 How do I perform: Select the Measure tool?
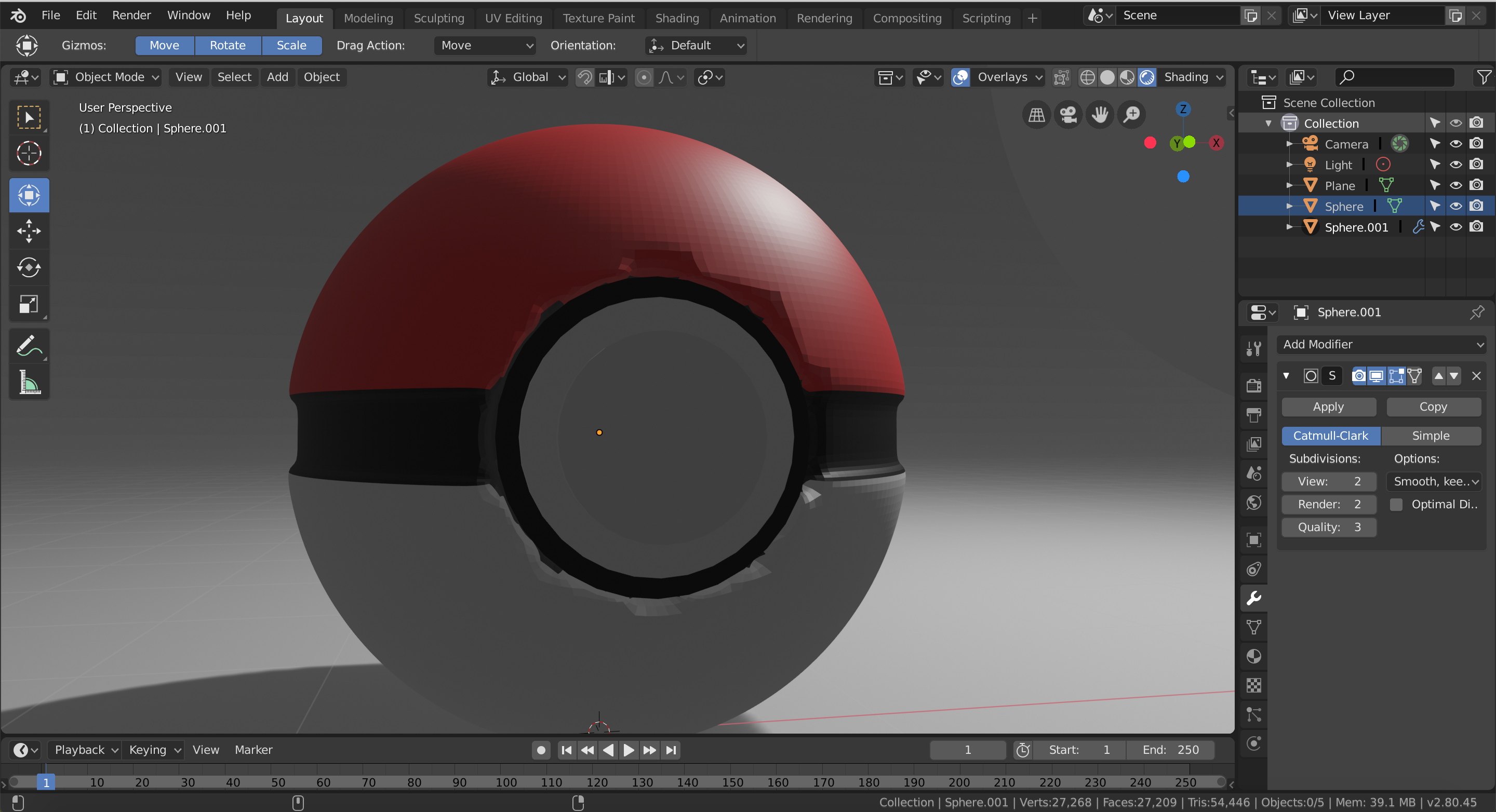pos(29,382)
